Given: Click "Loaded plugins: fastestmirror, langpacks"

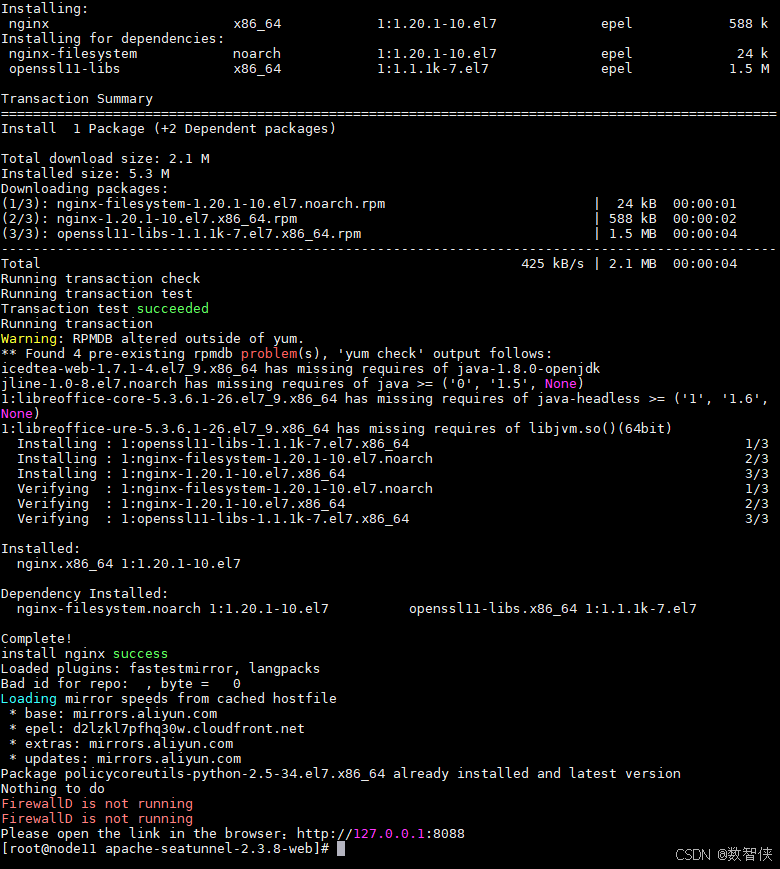Looking at the screenshot, I should click(x=161, y=668).
